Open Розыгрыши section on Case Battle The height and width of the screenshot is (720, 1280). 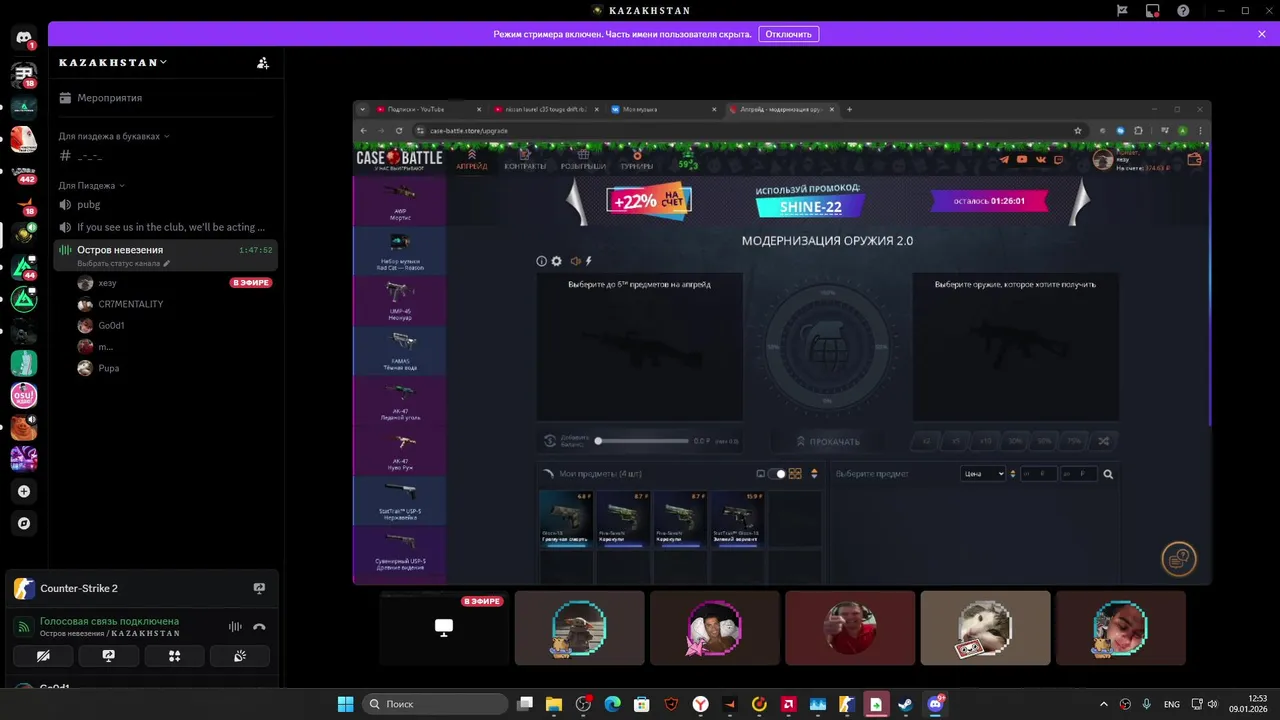tap(583, 160)
